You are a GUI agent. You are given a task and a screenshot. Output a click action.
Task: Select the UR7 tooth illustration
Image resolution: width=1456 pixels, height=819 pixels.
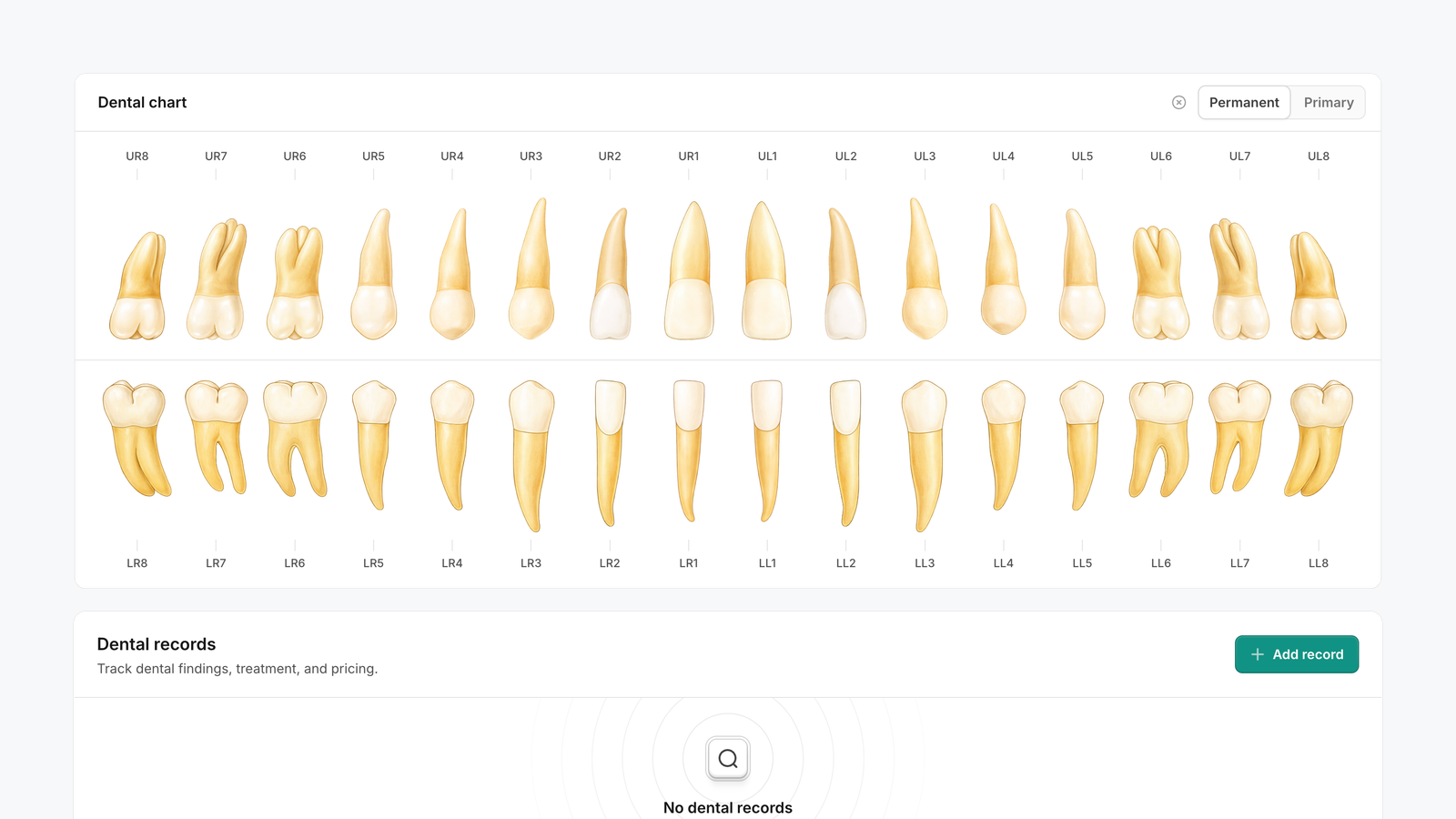point(217,279)
